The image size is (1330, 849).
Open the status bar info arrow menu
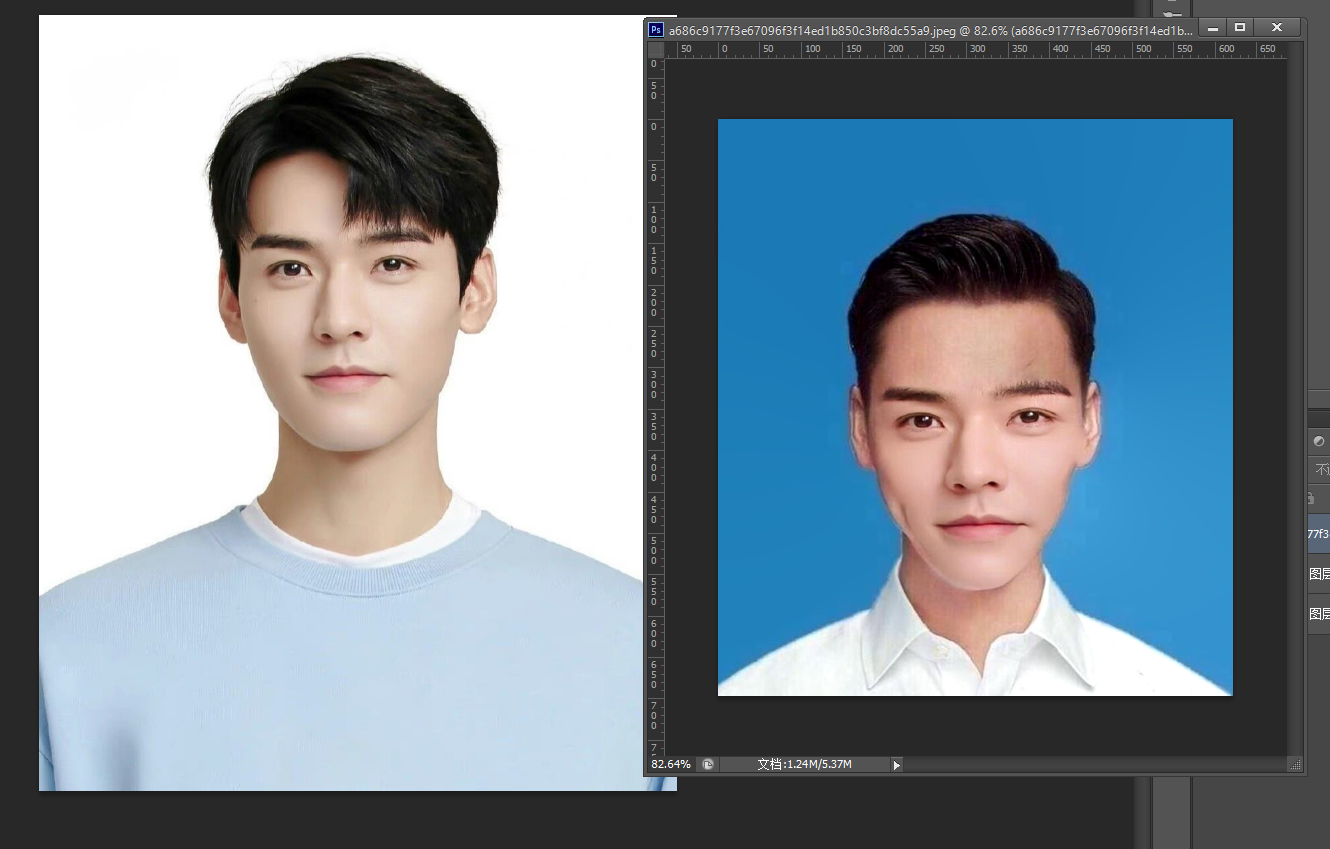[x=896, y=765]
